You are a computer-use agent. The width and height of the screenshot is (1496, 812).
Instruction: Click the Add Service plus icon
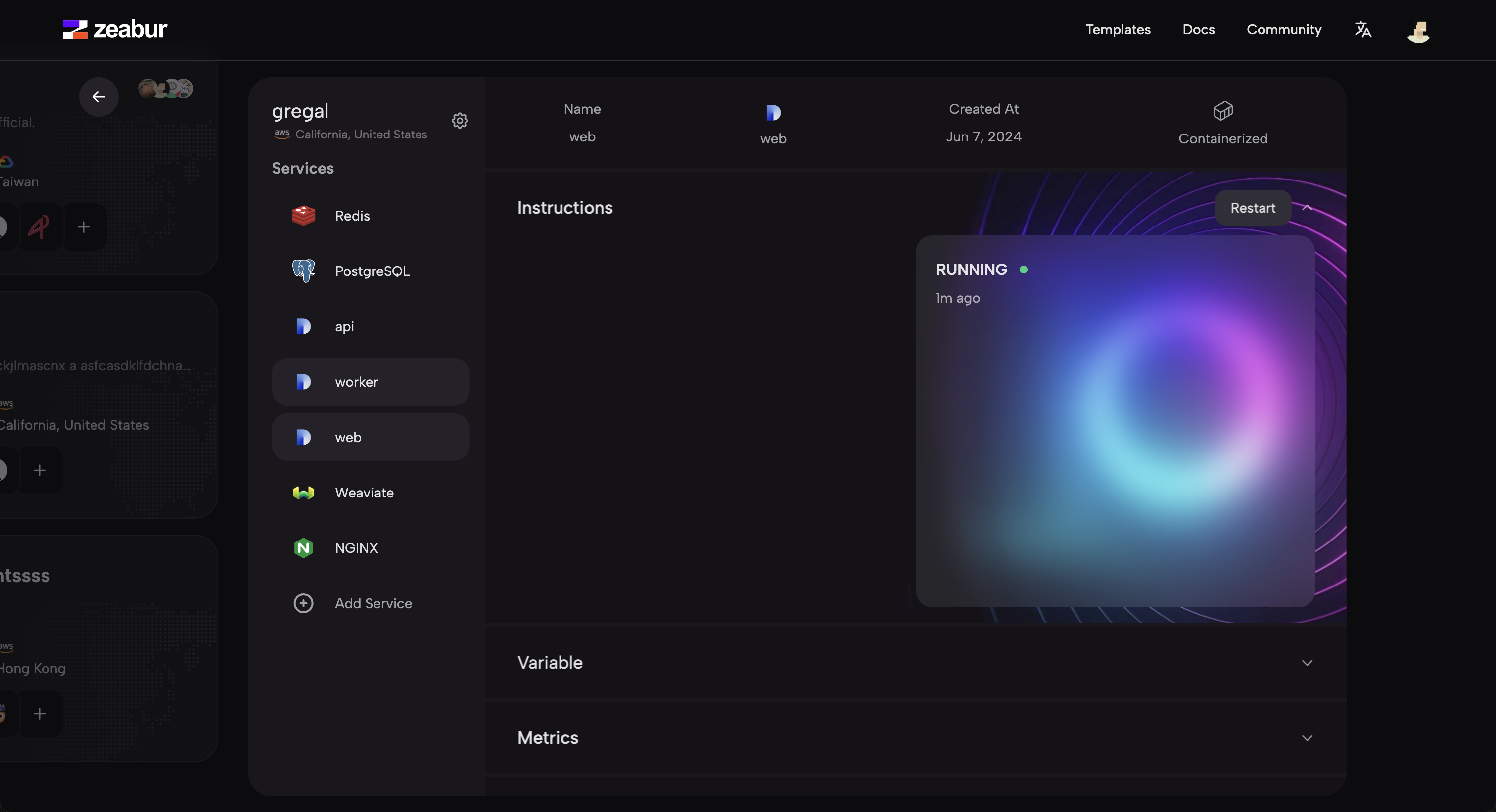click(303, 603)
